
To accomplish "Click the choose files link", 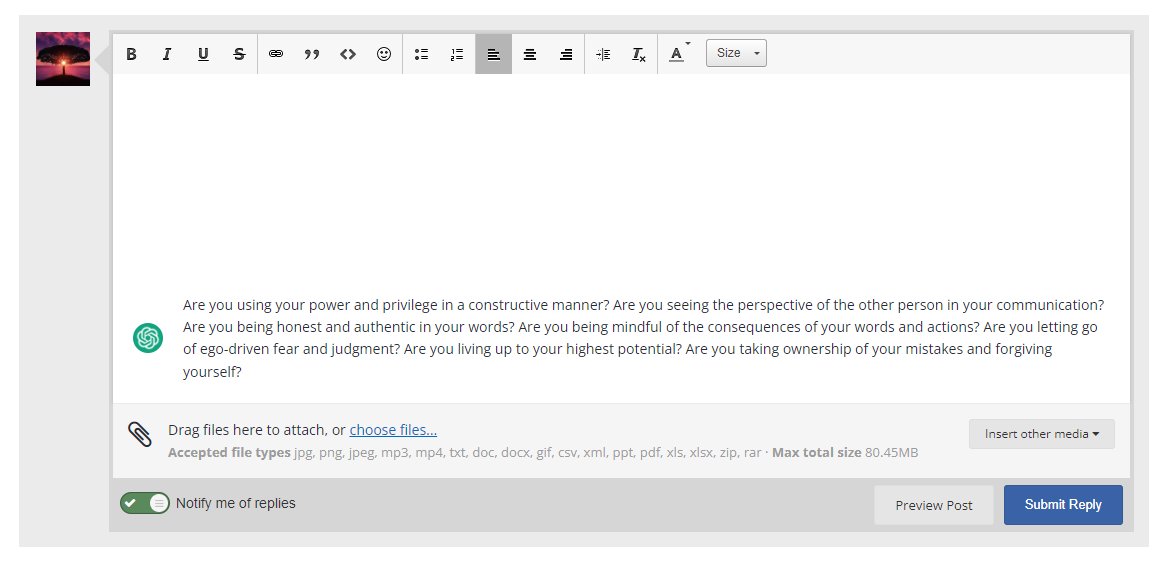I will (x=393, y=430).
